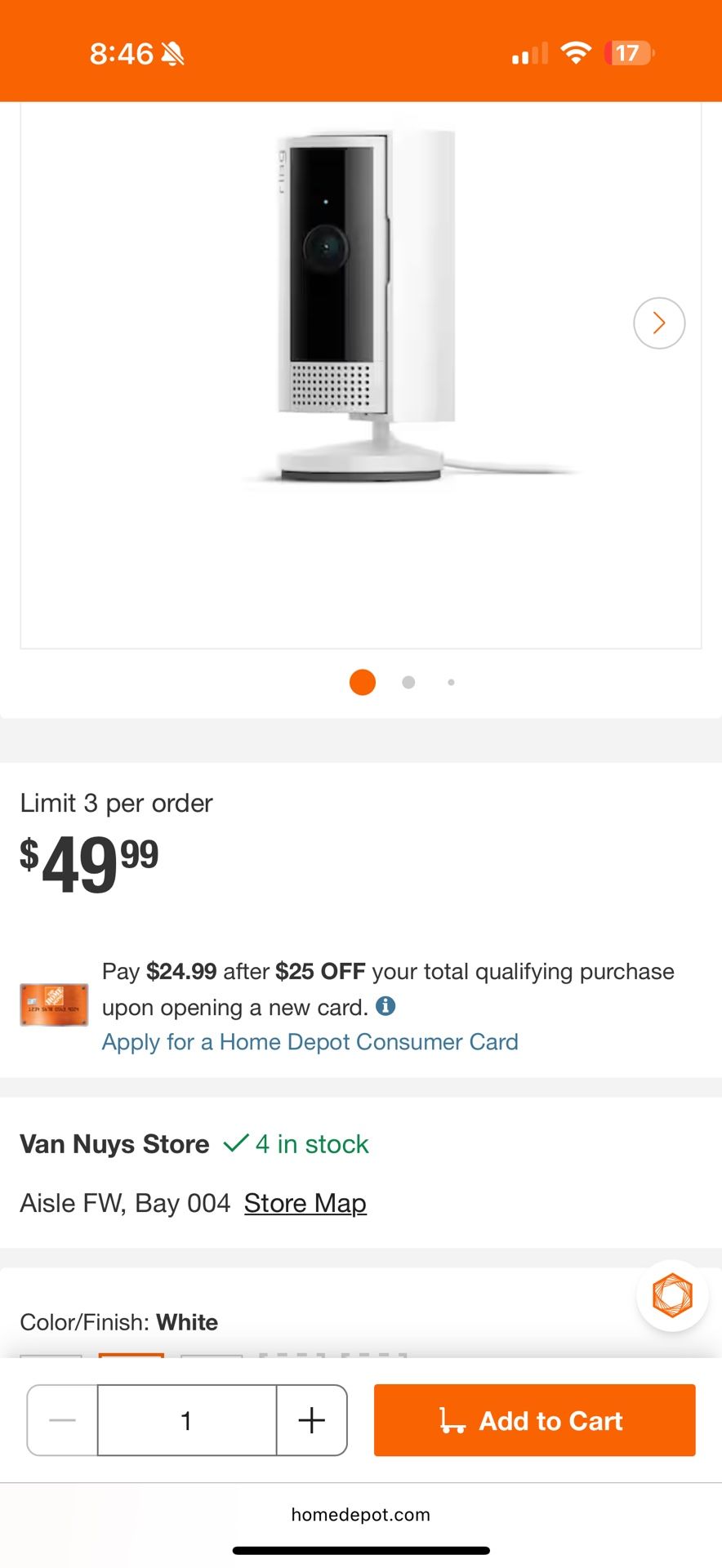Tap the Wi-Fi status icon
Screen dimensions: 722x1568
(x=576, y=54)
